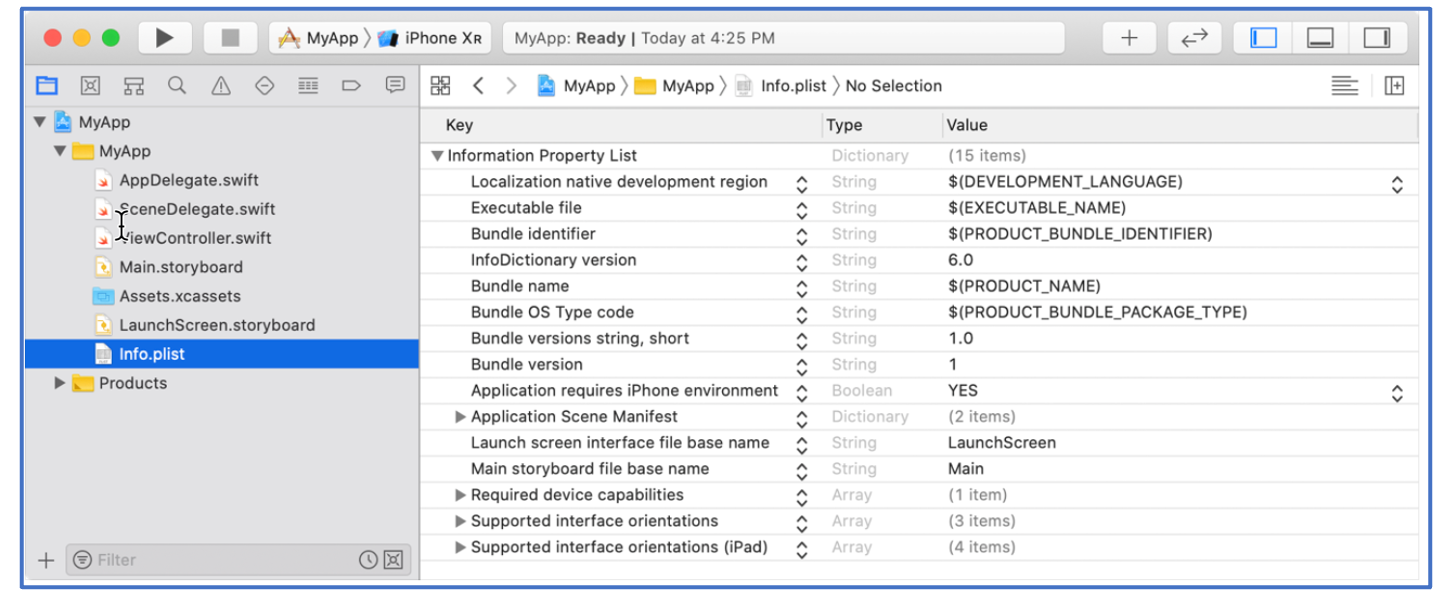Toggle the Navigator panel visibility
This screenshot has width=1444, height=604.
click(x=1264, y=38)
